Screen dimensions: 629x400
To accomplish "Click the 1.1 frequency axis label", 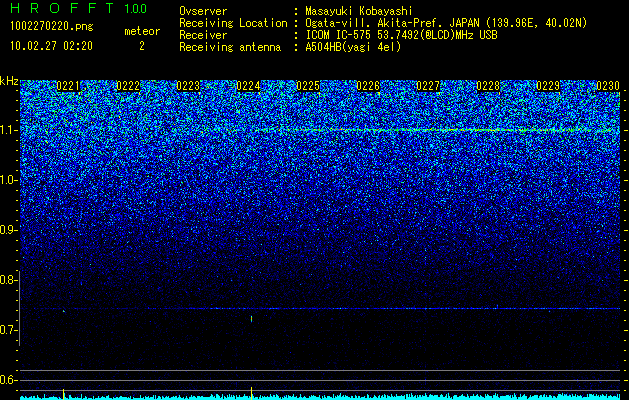I will coord(8,130).
